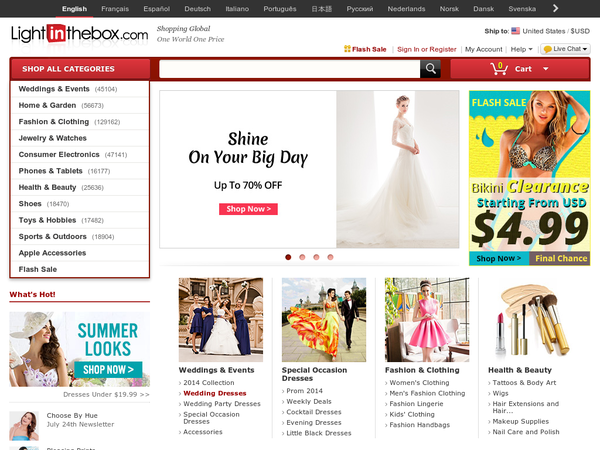The image size is (600, 450).
Task: Switch language to Norsk
Action: 449,9
